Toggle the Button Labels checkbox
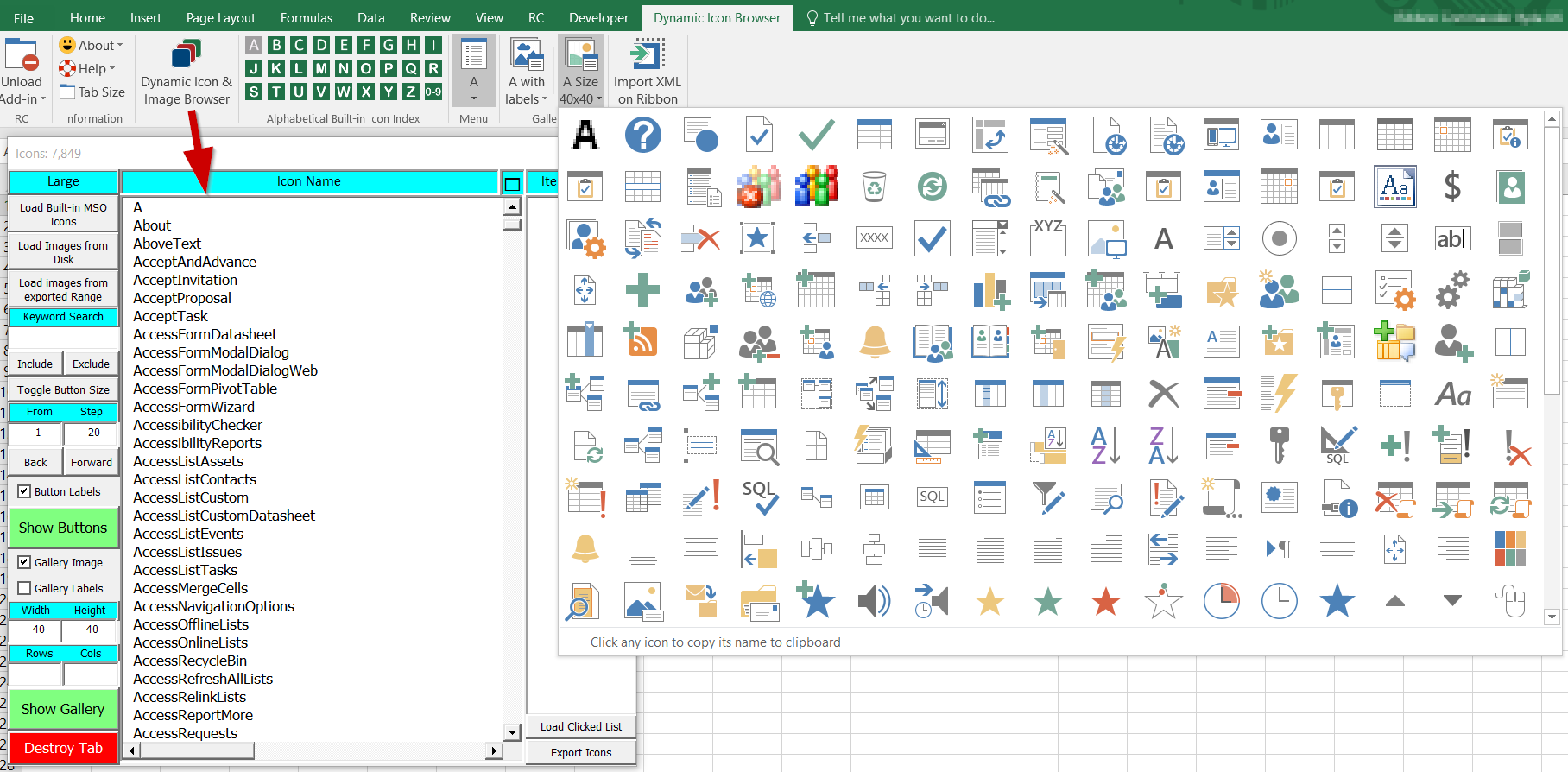This screenshot has height=772, width=1568. point(24,491)
